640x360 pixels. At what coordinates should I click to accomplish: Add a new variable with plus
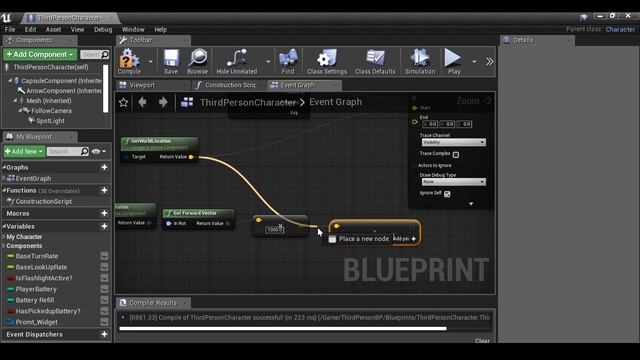coord(104,226)
